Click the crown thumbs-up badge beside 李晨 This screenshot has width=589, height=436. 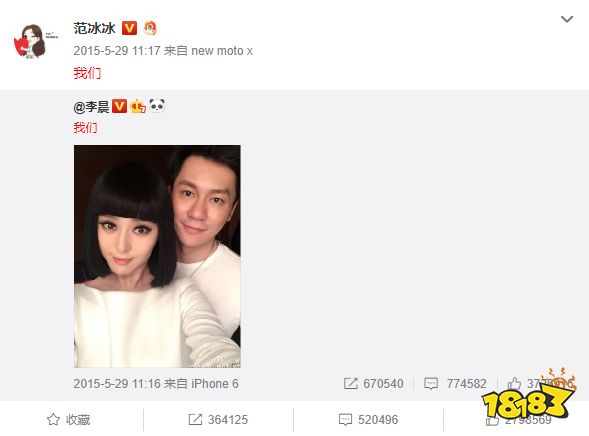pos(137,106)
